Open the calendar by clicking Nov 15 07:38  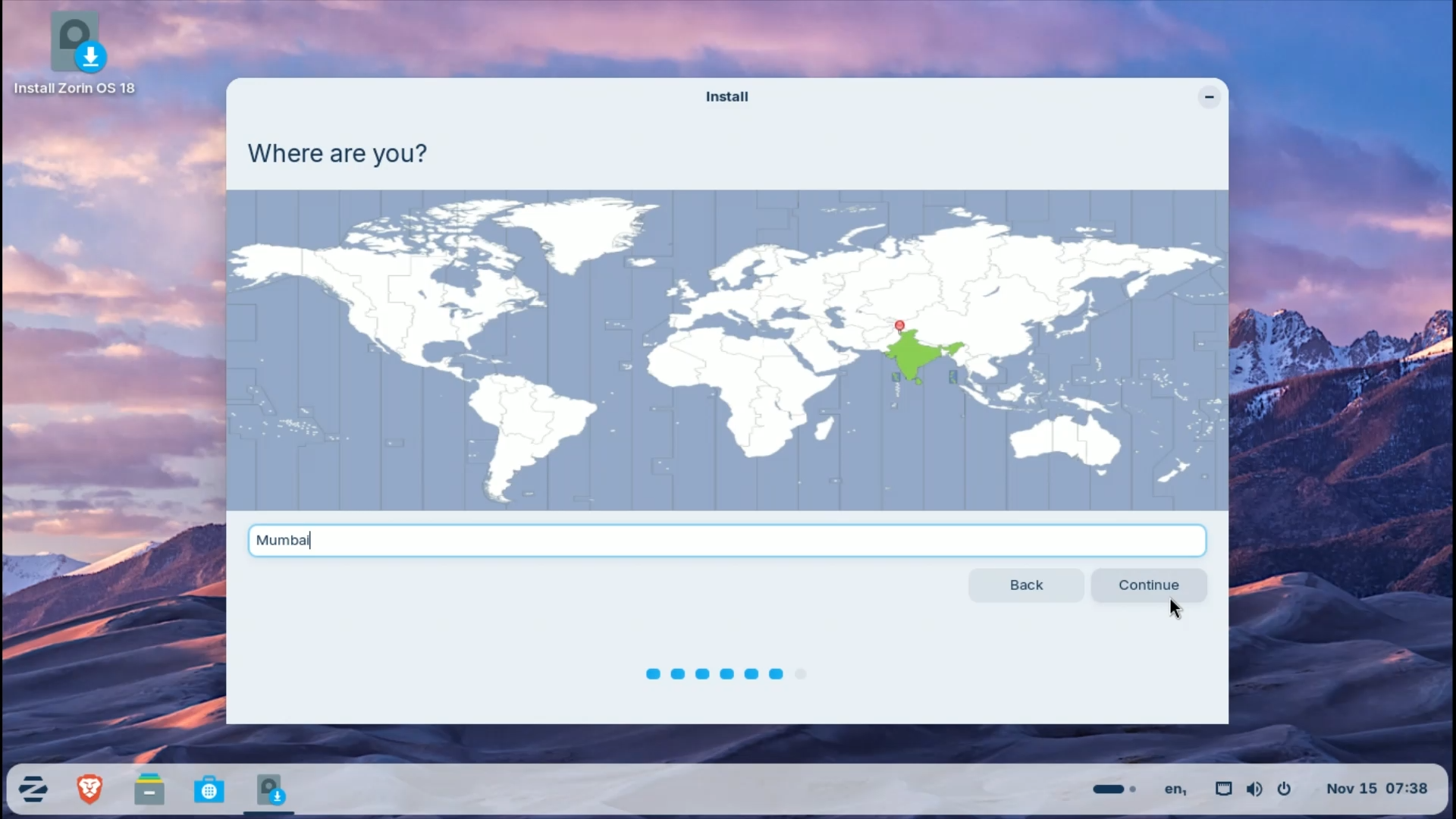[x=1376, y=788]
